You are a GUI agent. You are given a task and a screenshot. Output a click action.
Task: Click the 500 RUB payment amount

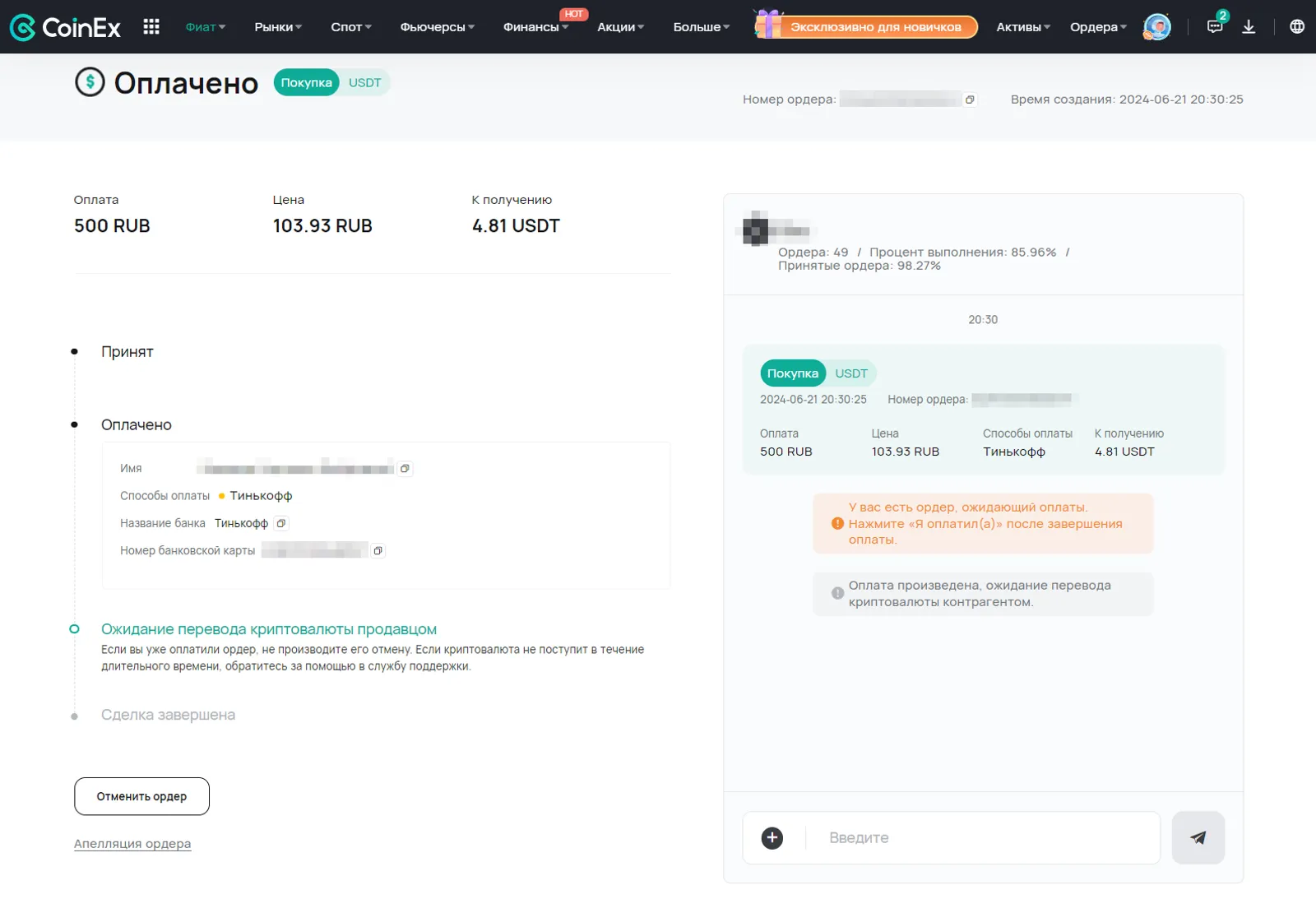(112, 226)
